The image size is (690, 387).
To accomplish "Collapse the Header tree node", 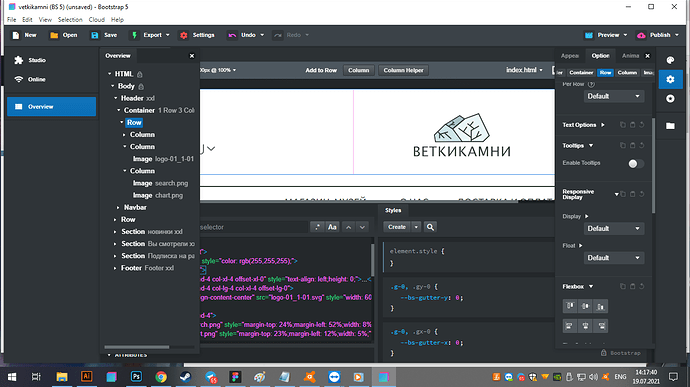I will [x=115, y=98].
